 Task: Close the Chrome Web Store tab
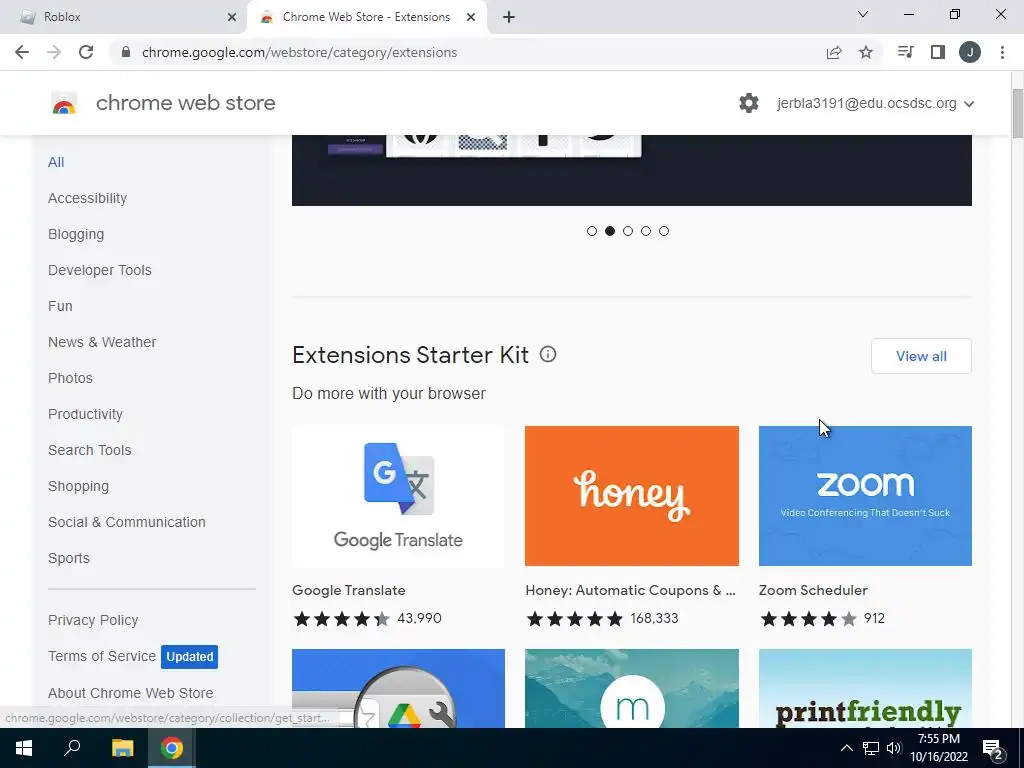(471, 17)
